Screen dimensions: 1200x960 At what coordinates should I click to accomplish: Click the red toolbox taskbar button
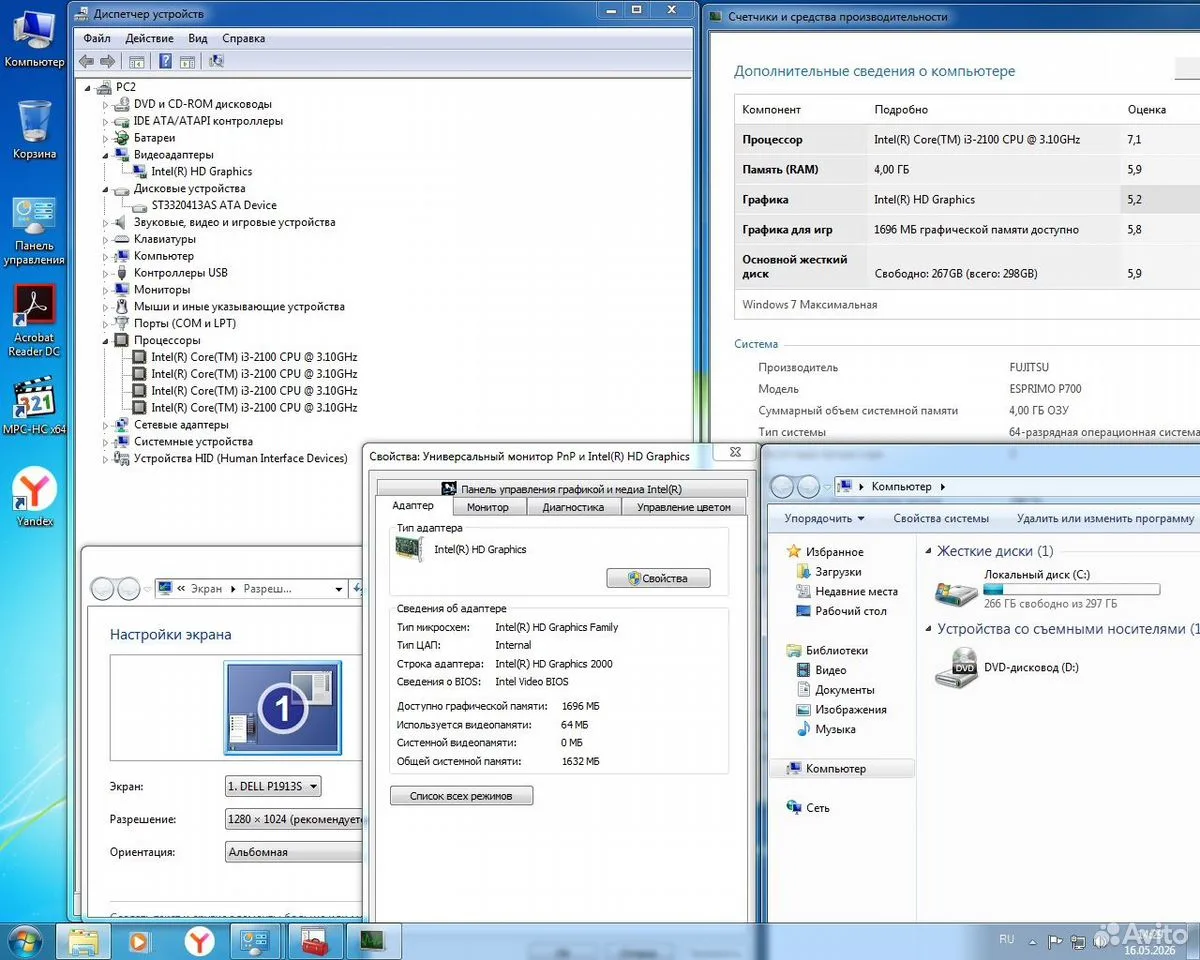tap(314, 941)
